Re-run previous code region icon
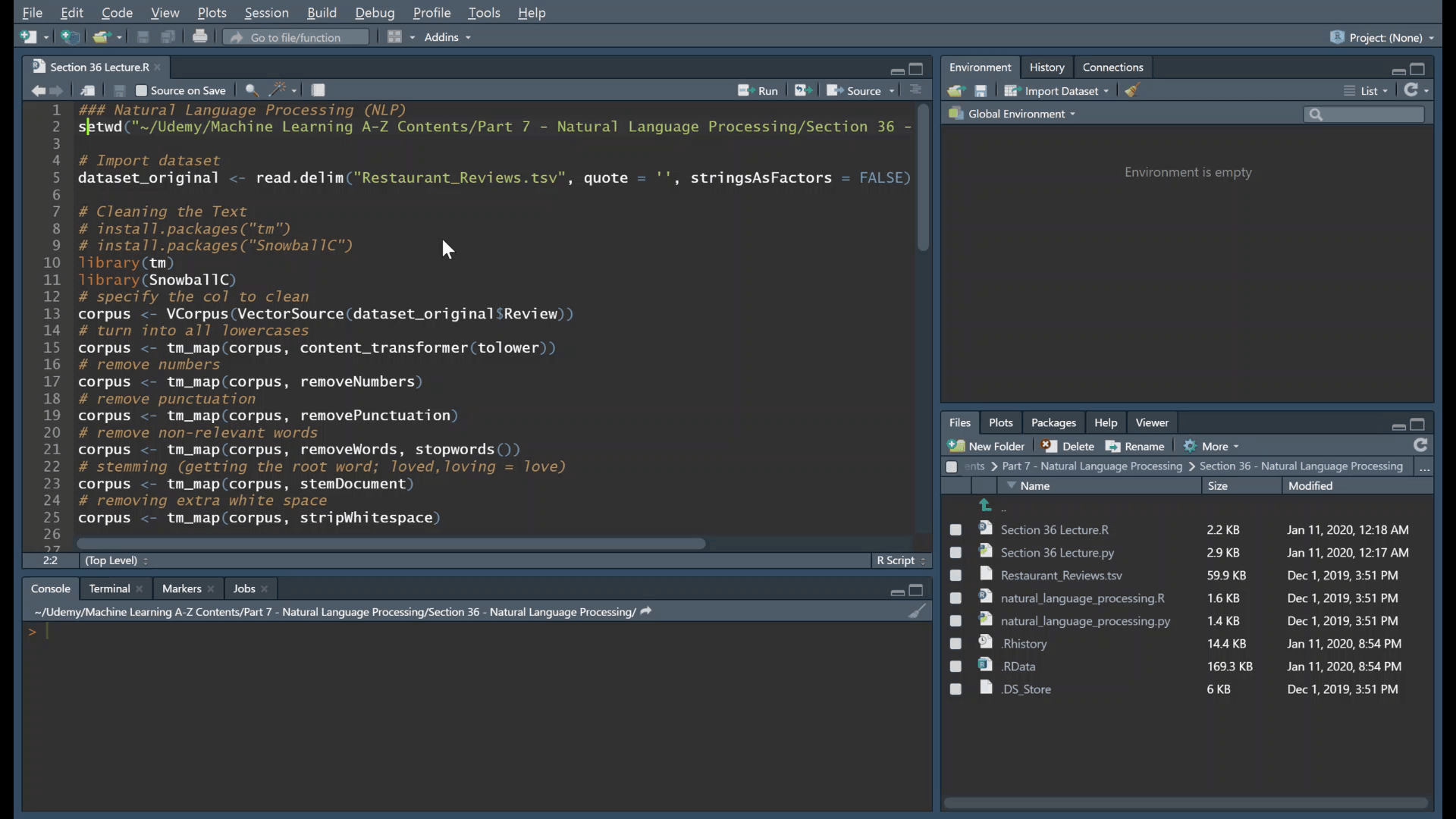 (x=802, y=90)
